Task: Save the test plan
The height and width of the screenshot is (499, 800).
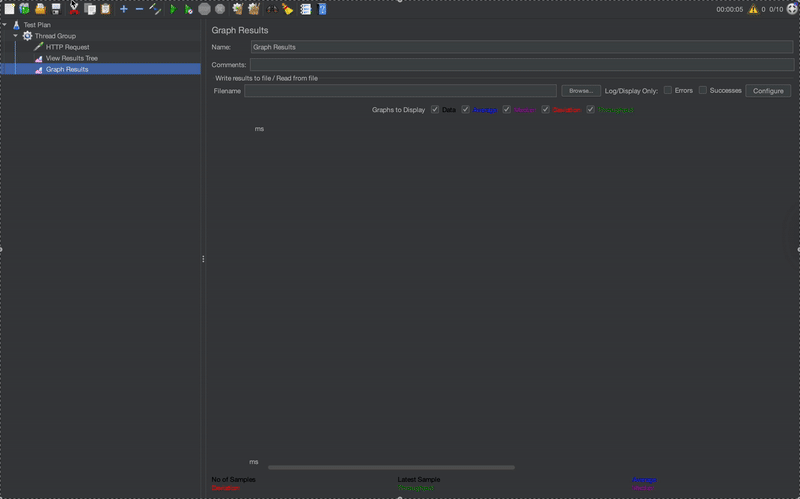Action: [x=56, y=9]
